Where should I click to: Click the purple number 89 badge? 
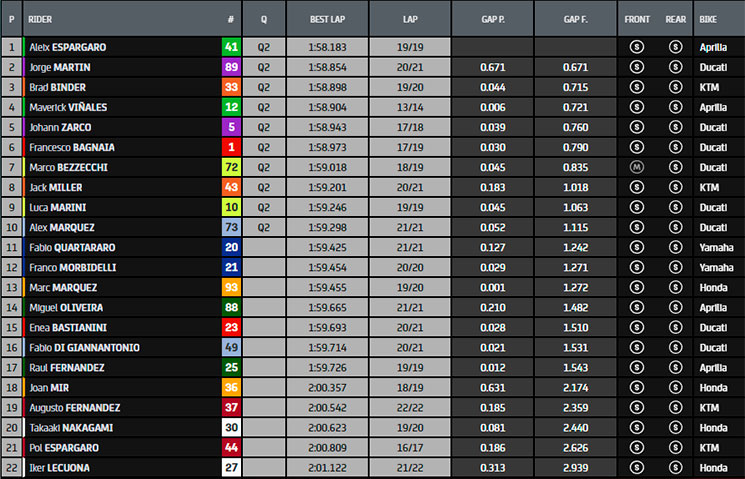(x=231, y=67)
